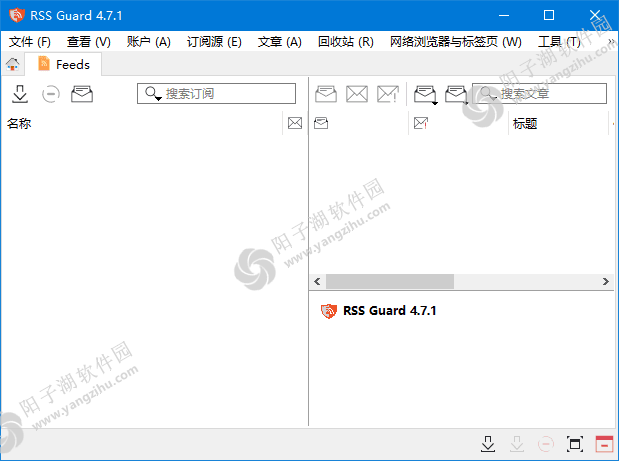The image size is (619, 461).
Task: Open the 回收站 (R) menu
Action: click(x=345, y=41)
